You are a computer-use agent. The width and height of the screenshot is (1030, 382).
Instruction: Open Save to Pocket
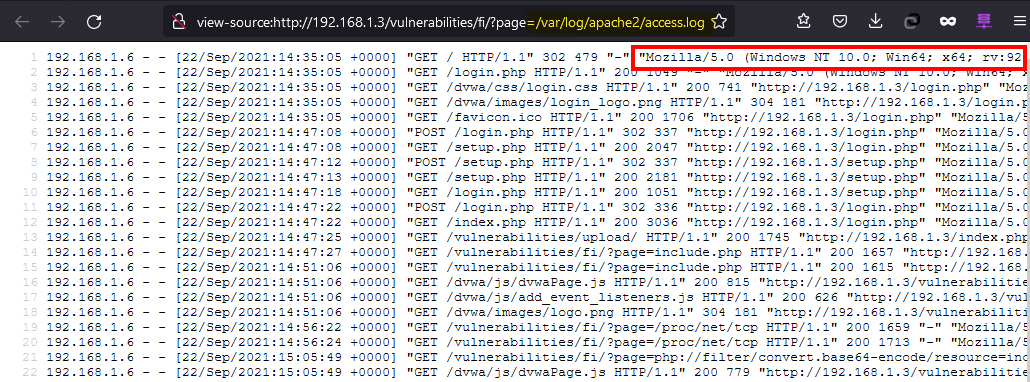pyautogui.click(x=840, y=22)
